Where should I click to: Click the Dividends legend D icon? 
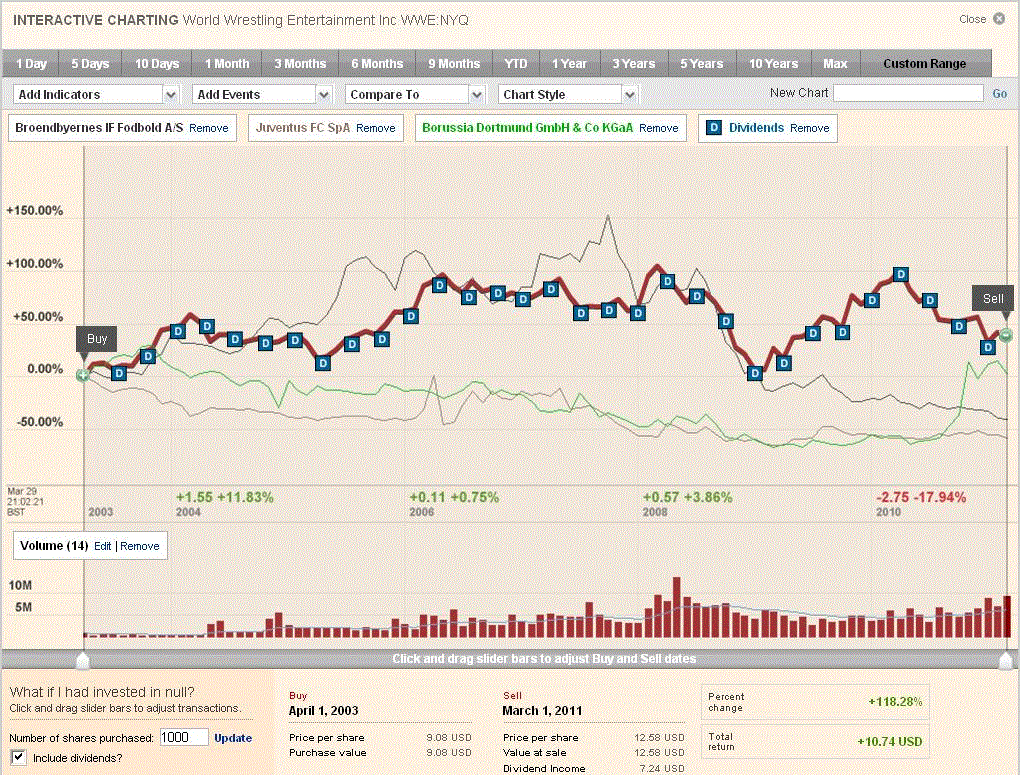coord(714,128)
